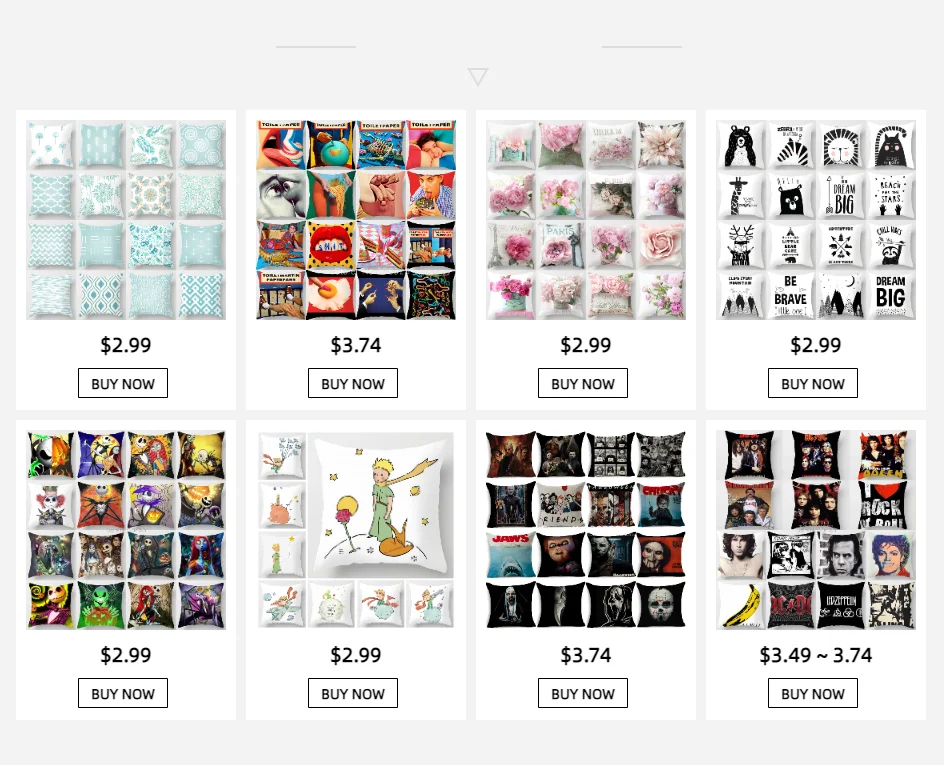The height and width of the screenshot is (765, 944).
Task: Click the $3.74 price under horror pillows
Action: [x=586, y=655]
